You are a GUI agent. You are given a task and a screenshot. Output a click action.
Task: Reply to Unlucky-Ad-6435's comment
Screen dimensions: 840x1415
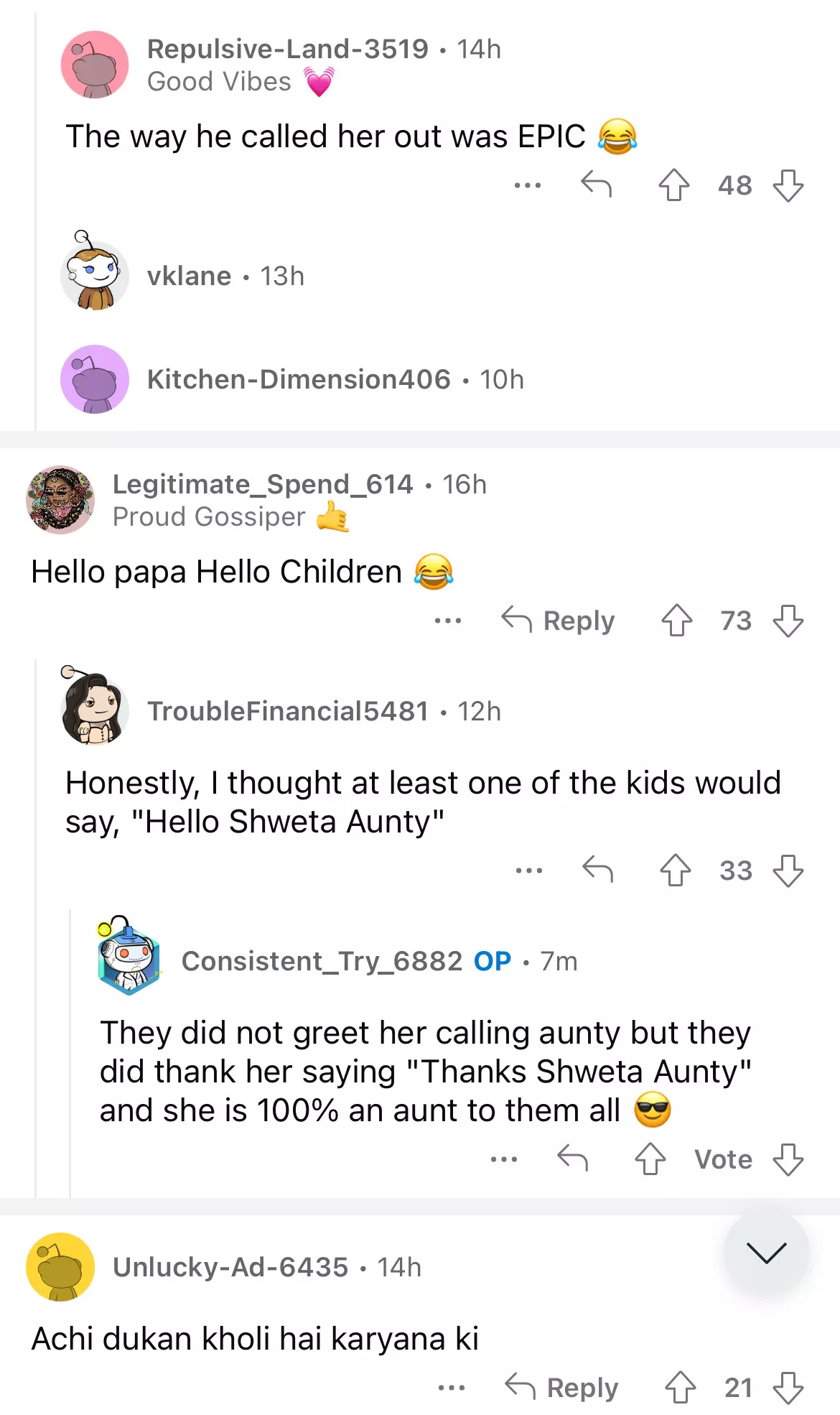[561, 1388]
